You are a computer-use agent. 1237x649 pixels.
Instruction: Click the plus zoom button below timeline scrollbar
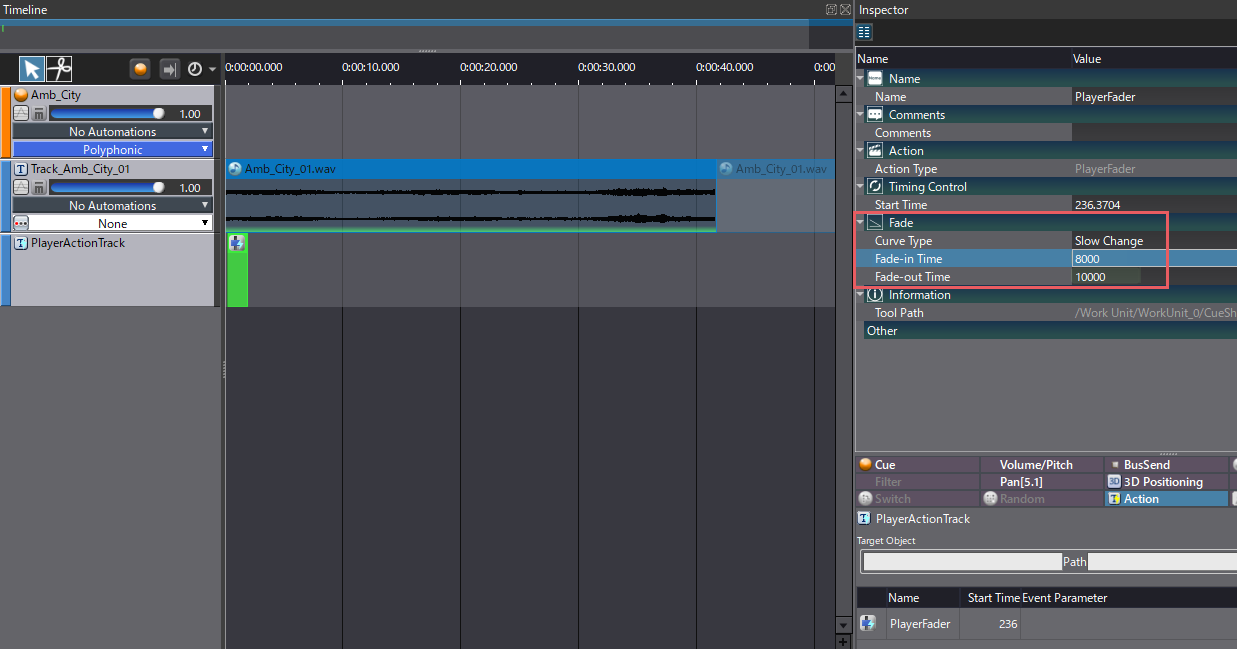(843, 641)
